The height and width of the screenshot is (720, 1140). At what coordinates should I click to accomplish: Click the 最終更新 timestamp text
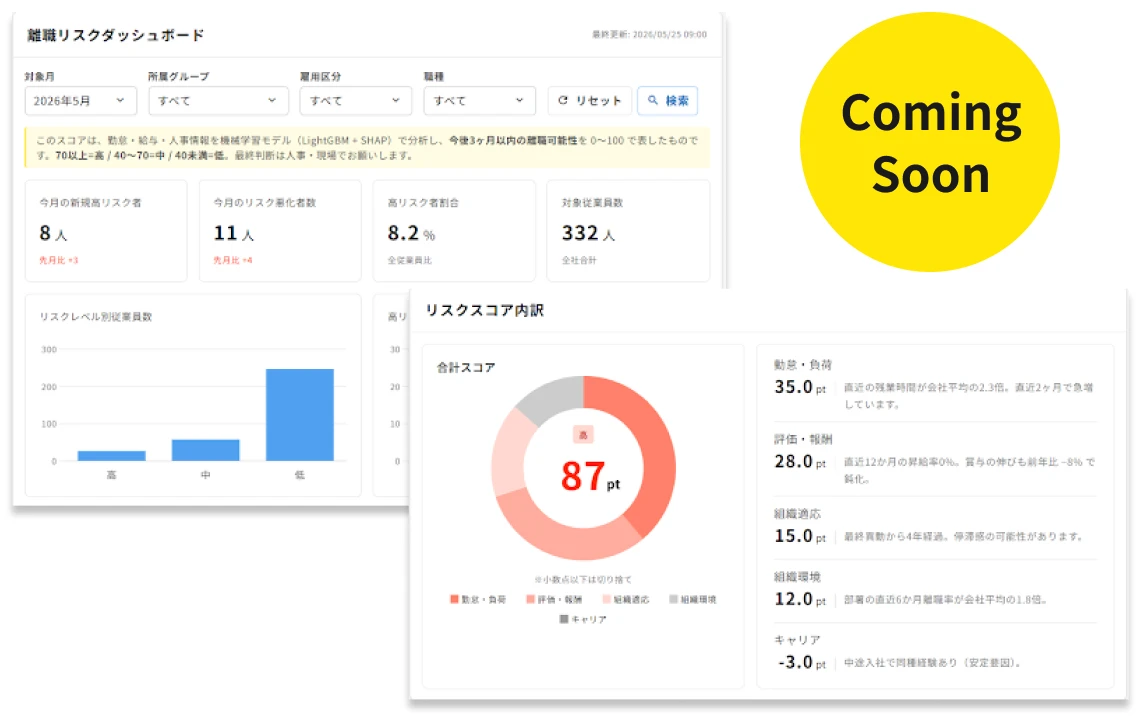tap(649, 34)
